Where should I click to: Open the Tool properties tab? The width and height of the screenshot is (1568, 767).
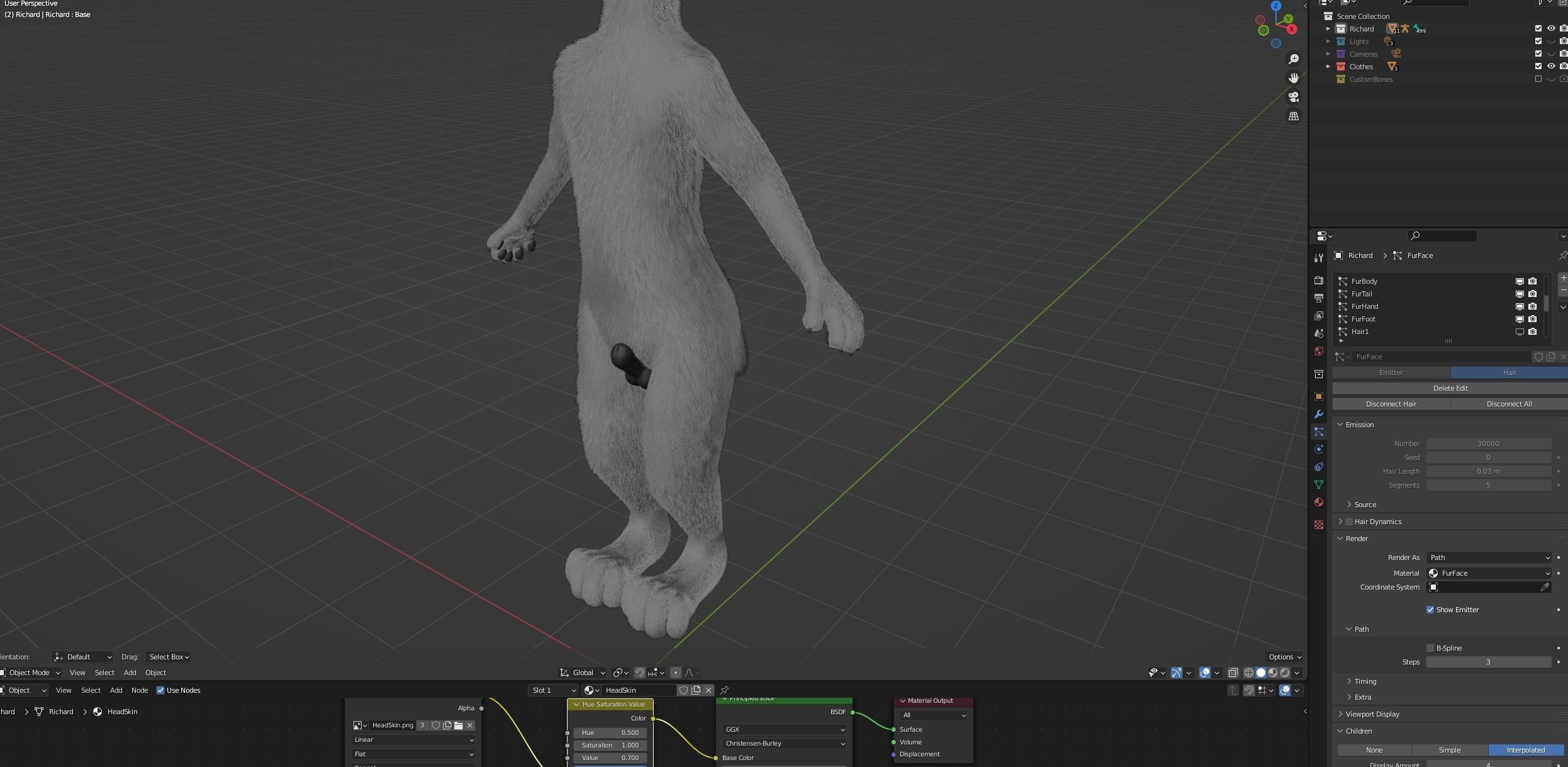pos(1319,258)
